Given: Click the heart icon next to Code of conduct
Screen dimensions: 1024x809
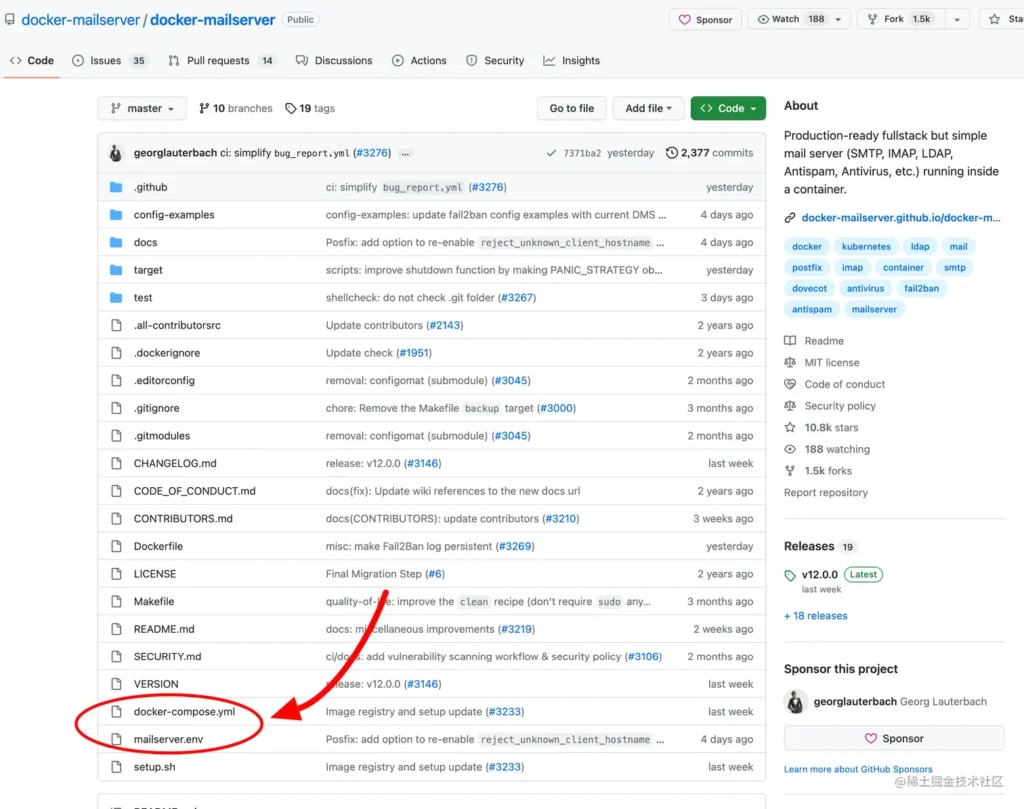Looking at the screenshot, I should tap(790, 384).
